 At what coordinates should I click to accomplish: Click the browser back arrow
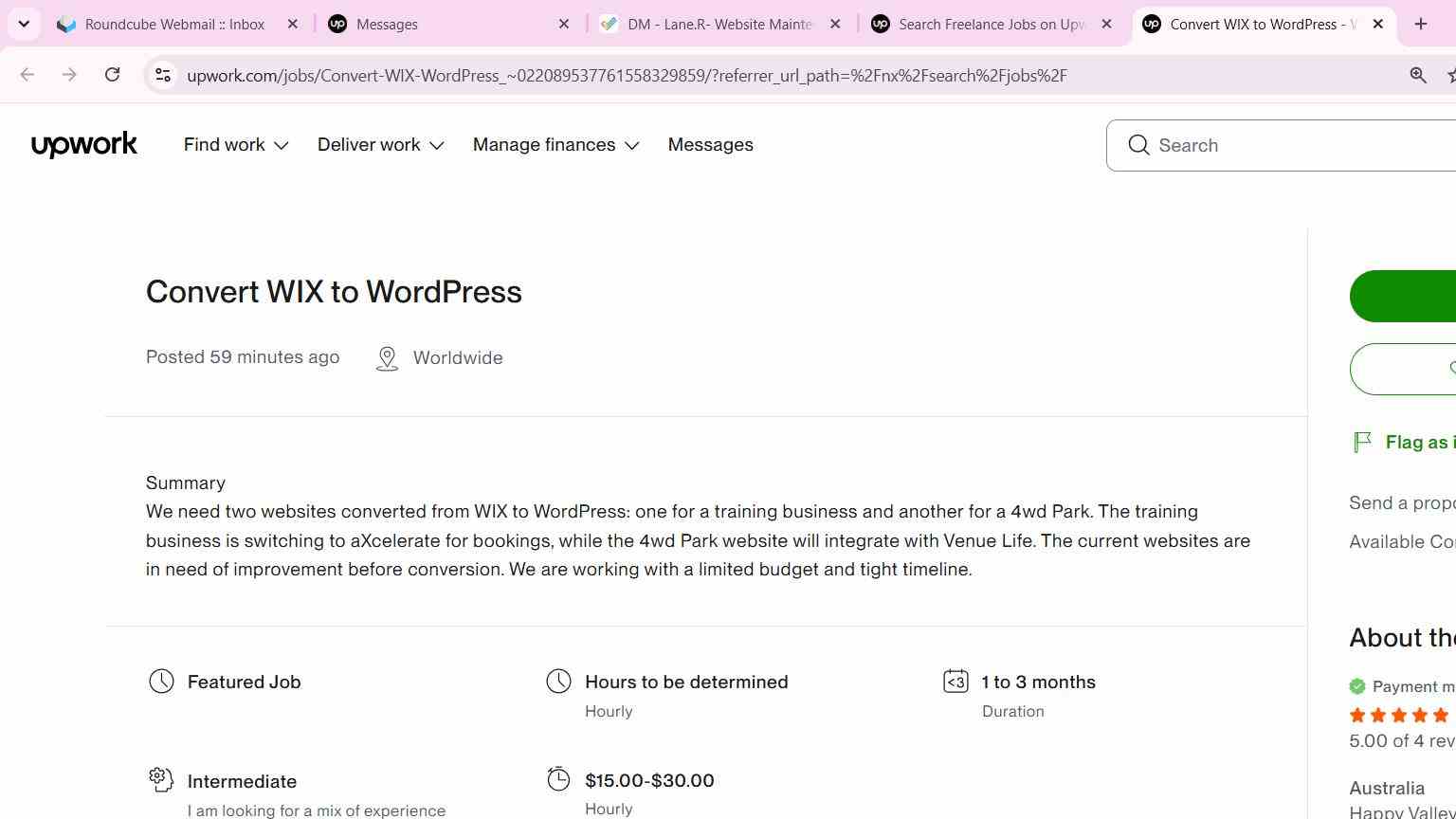tap(27, 75)
